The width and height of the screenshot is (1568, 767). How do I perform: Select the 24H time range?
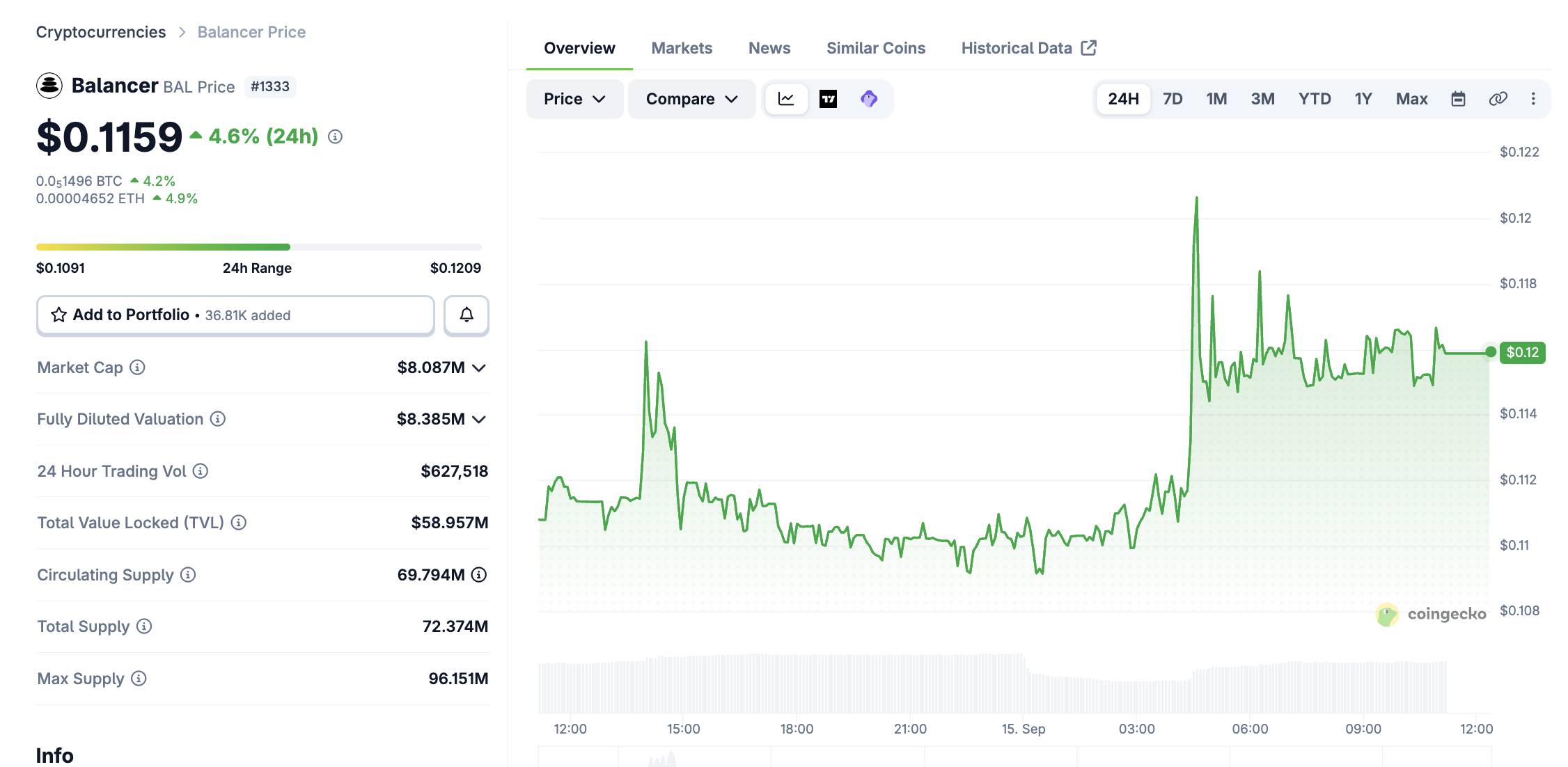[1123, 99]
